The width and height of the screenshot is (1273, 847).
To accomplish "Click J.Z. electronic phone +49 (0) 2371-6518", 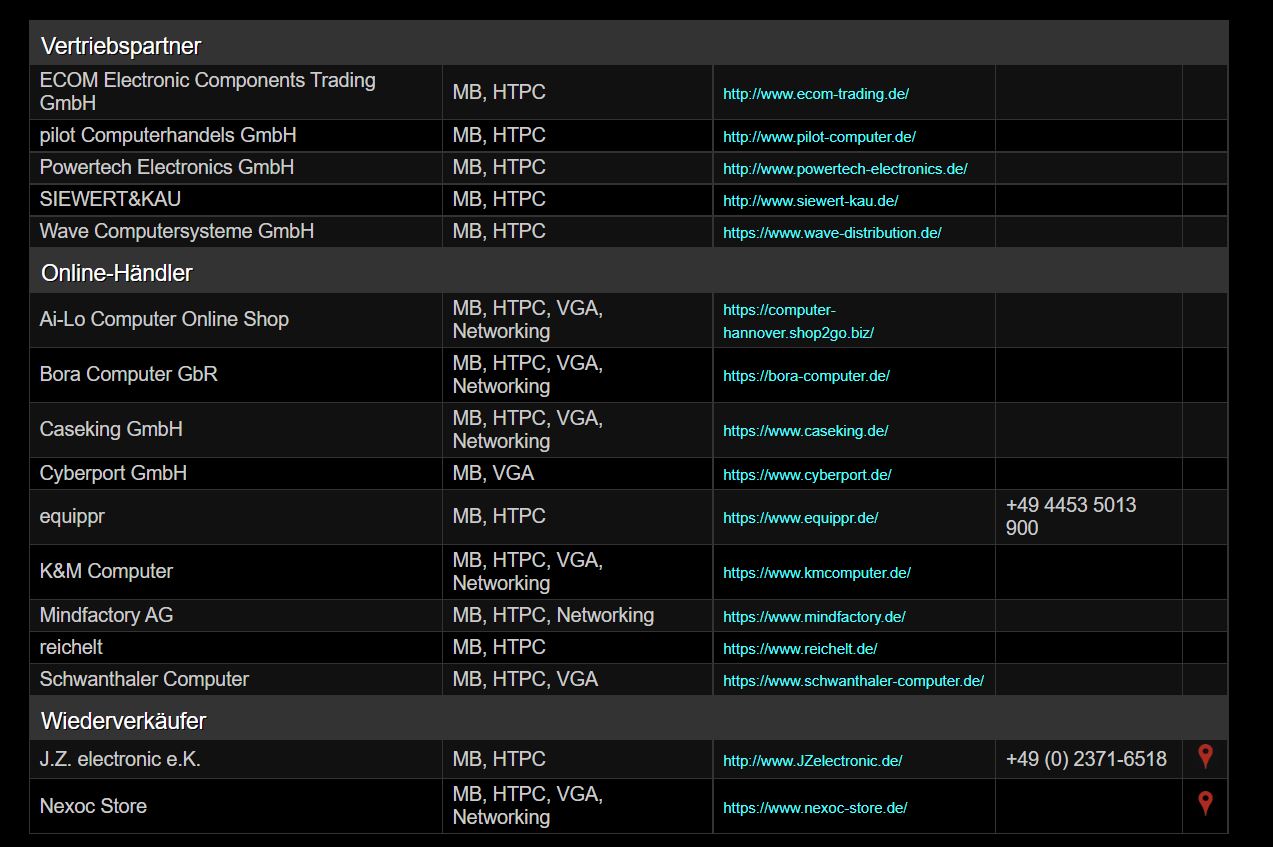I will tap(1086, 759).
